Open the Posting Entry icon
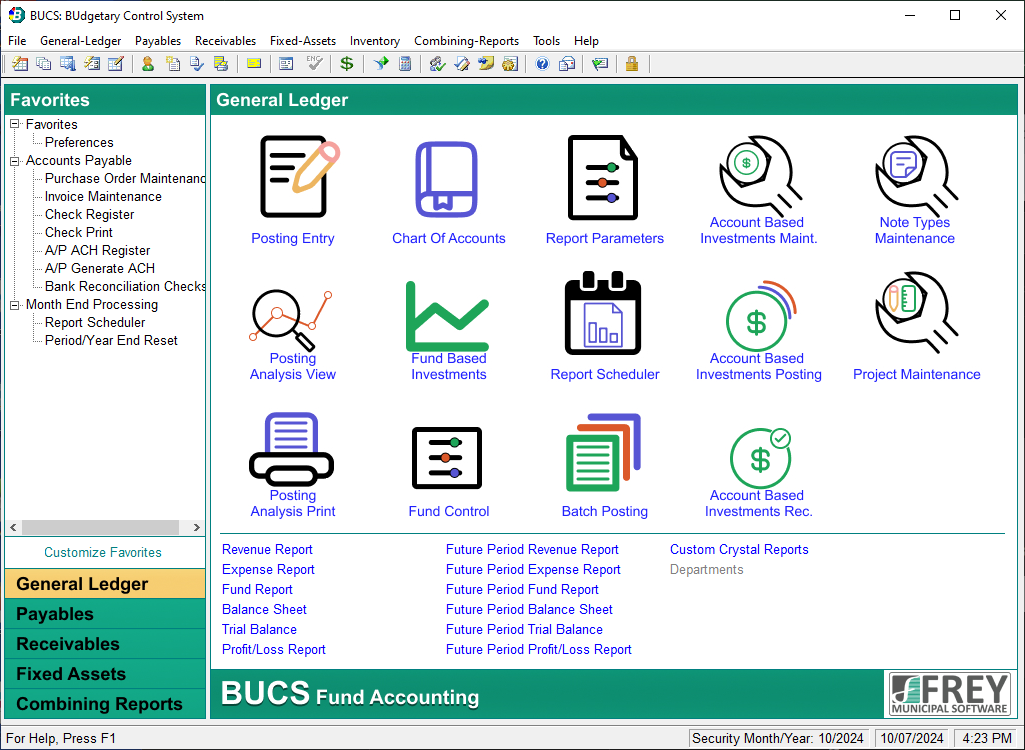Image resolution: width=1025 pixels, height=750 pixels. pyautogui.click(x=299, y=176)
